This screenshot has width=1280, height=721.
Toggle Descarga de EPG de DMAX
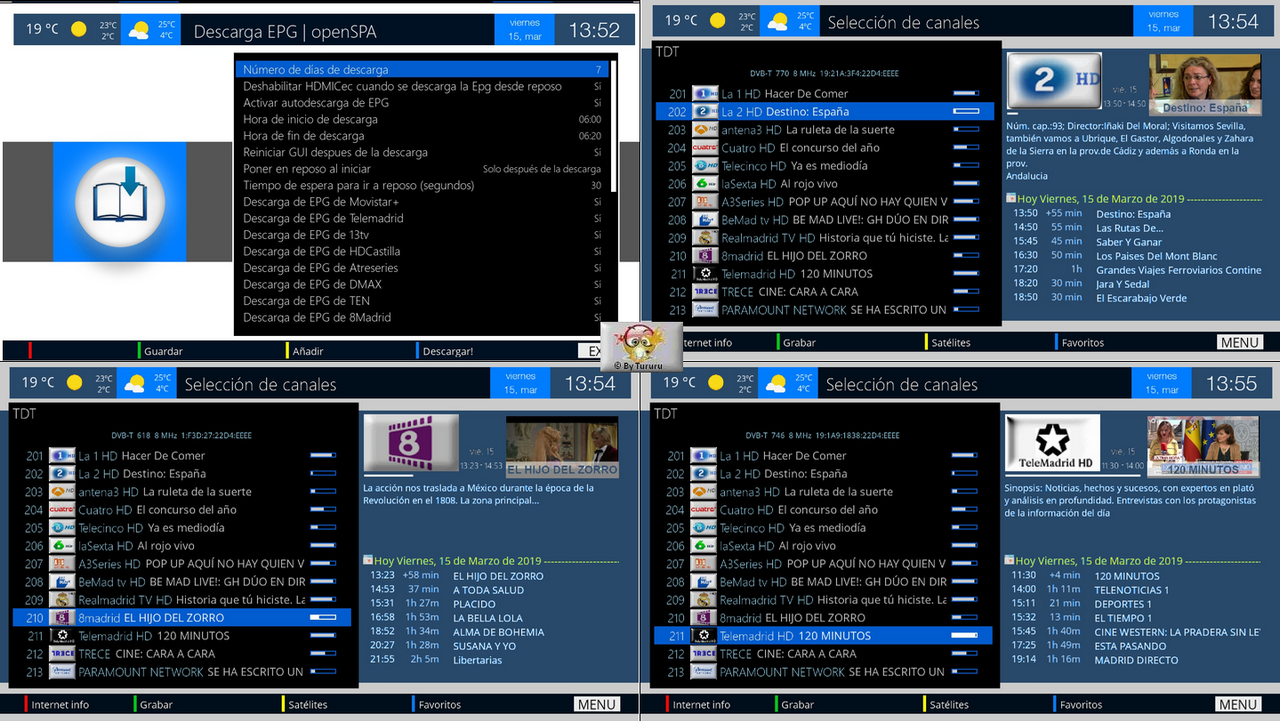(x=423, y=284)
